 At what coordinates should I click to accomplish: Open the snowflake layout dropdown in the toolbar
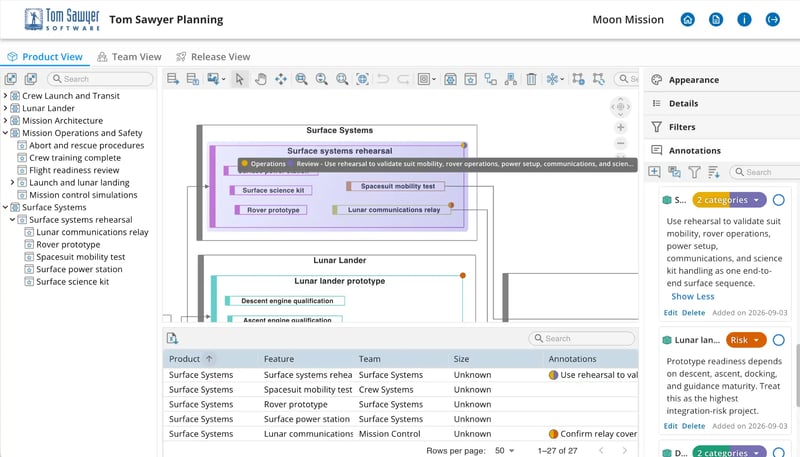555,79
